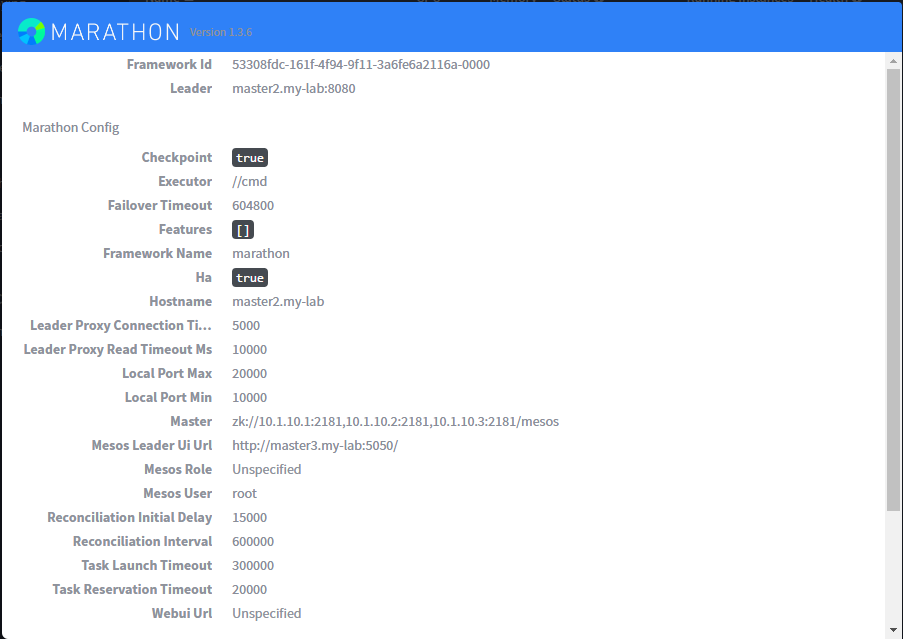Click the Features empty array badge

(243, 230)
